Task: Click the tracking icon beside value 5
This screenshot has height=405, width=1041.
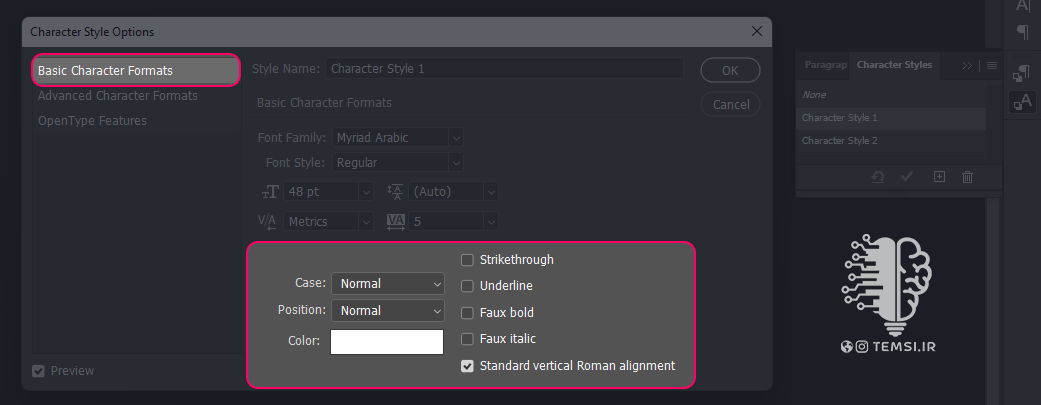Action: pyautogui.click(x=396, y=222)
